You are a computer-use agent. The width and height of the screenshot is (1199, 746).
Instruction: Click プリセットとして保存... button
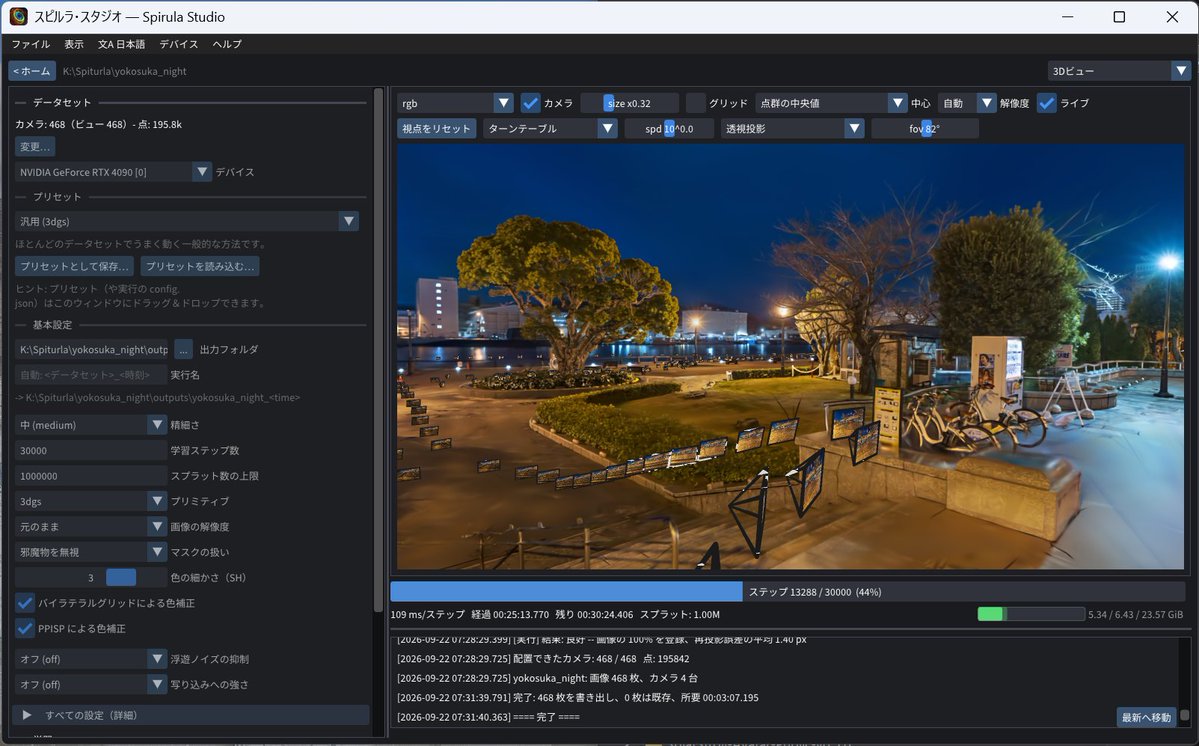click(74, 266)
